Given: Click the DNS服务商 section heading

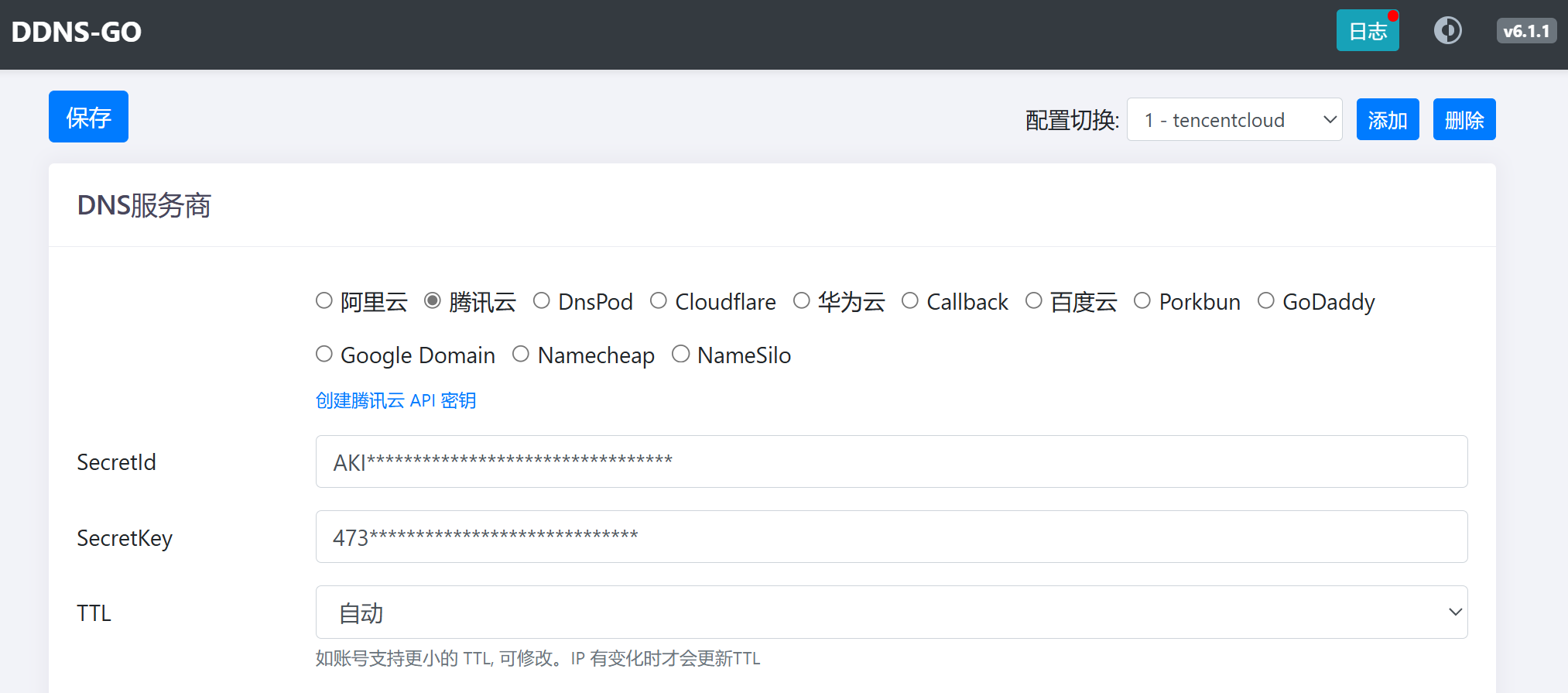Looking at the screenshot, I should pyautogui.click(x=144, y=205).
